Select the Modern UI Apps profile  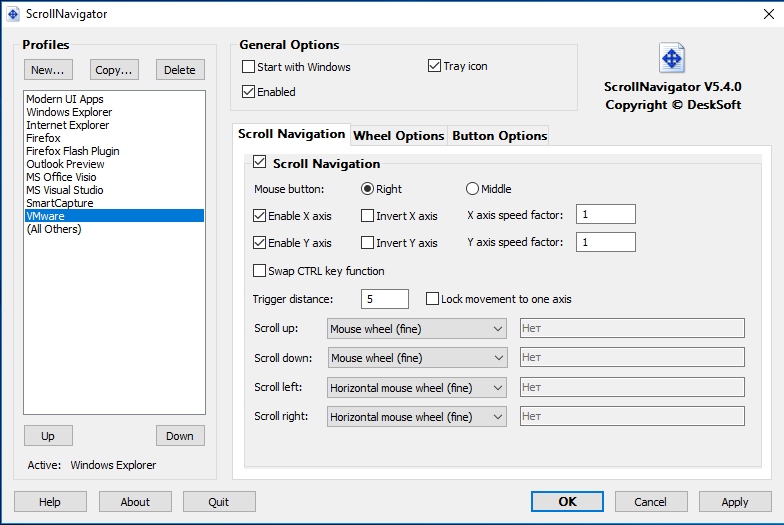(114, 99)
